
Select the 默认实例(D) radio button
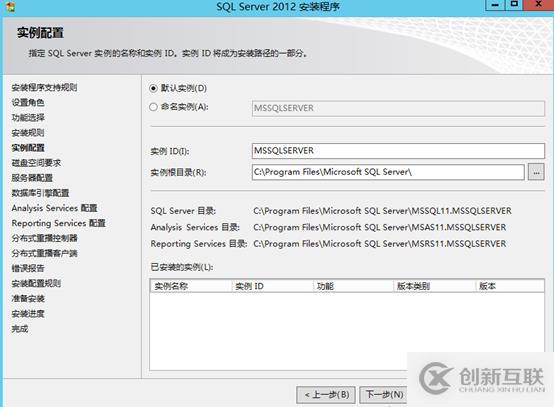153,88
